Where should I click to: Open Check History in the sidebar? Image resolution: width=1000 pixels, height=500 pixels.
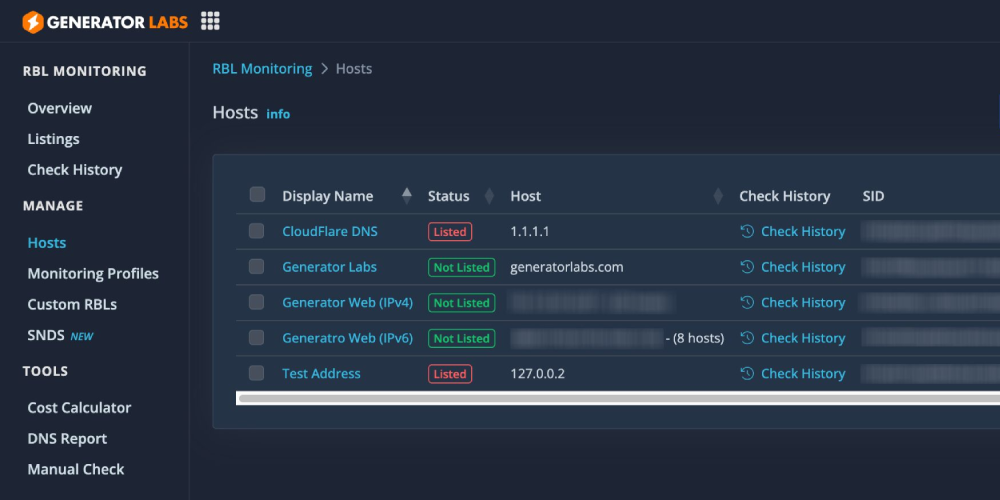(75, 170)
